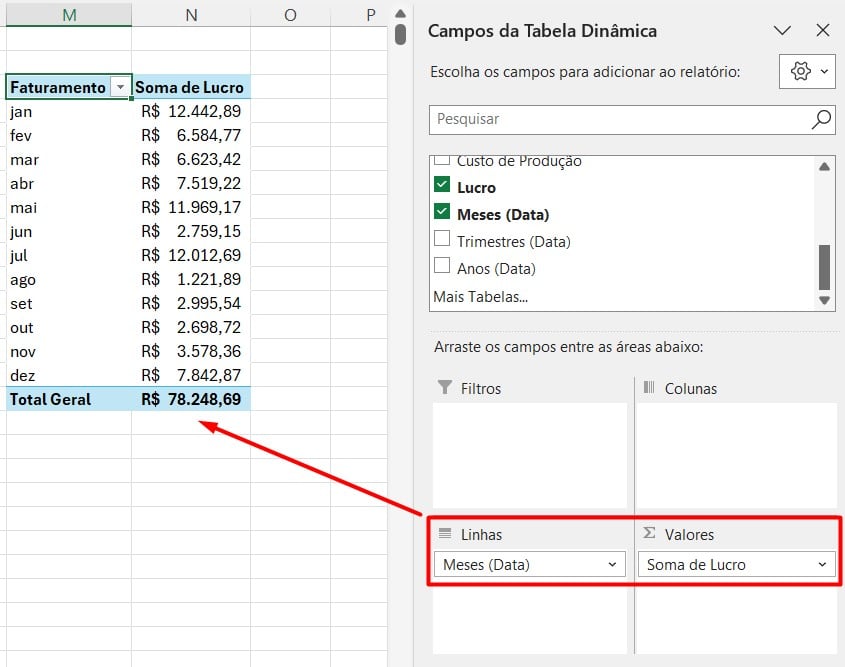Select the cell with R$ 6.623,42

[x=191, y=159]
